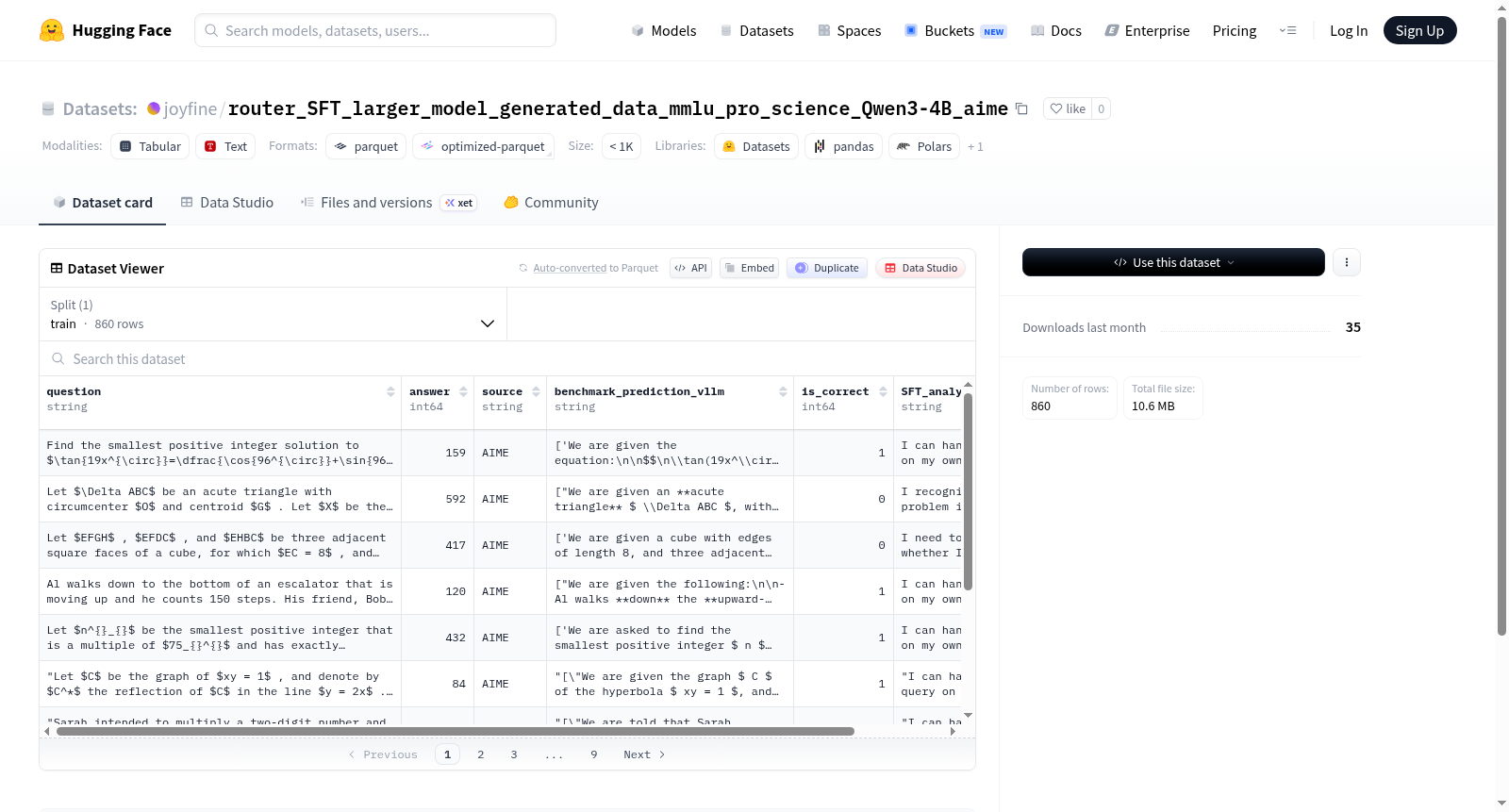The image size is (1509, 812).
Task: Select the pandas library tag
Action: coord(844,146)
